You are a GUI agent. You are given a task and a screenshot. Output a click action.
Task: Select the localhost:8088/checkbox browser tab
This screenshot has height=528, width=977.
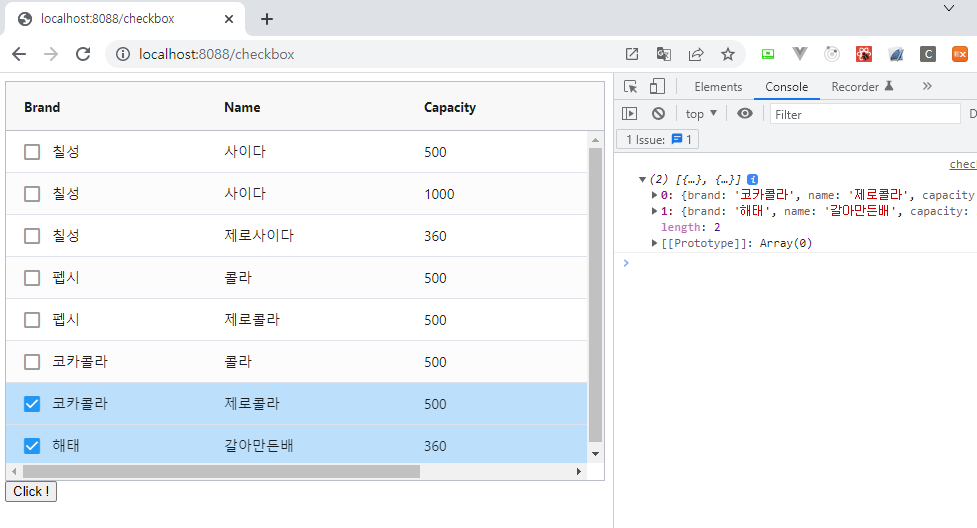(125, 19)
